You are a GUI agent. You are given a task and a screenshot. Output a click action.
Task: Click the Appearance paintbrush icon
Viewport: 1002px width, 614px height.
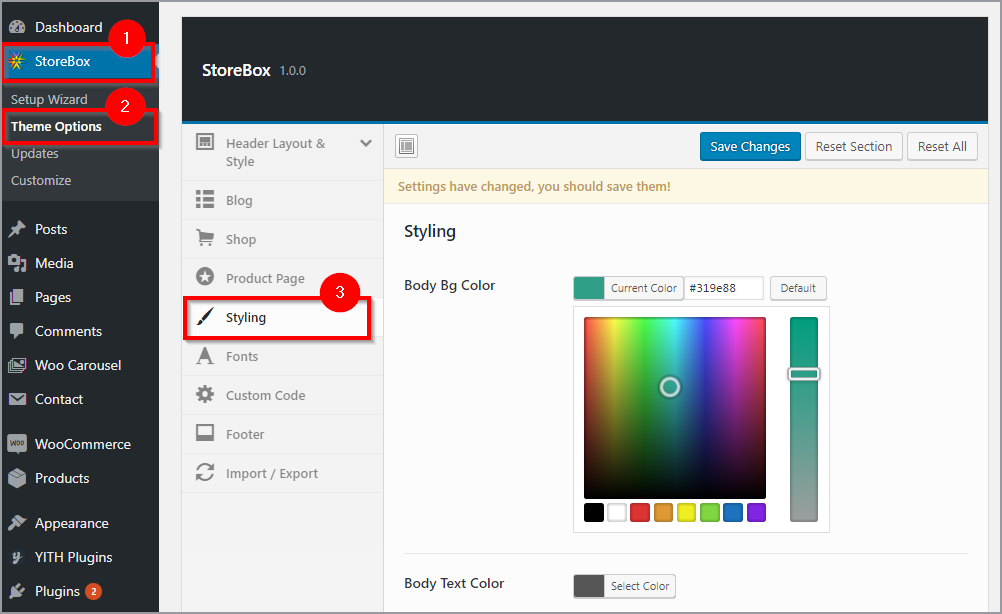pyautogui.click(x=17, y=523)
